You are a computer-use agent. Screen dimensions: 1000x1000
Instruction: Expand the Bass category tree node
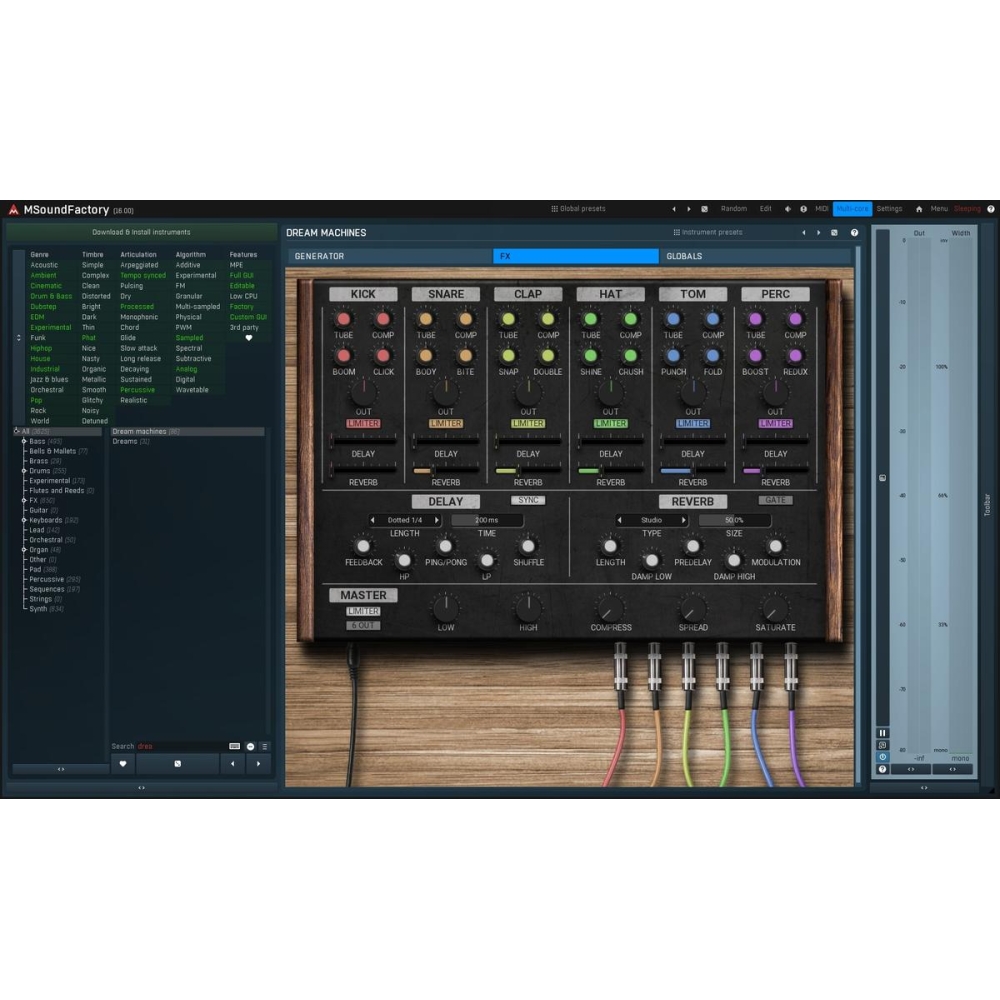tap(24, 441)
